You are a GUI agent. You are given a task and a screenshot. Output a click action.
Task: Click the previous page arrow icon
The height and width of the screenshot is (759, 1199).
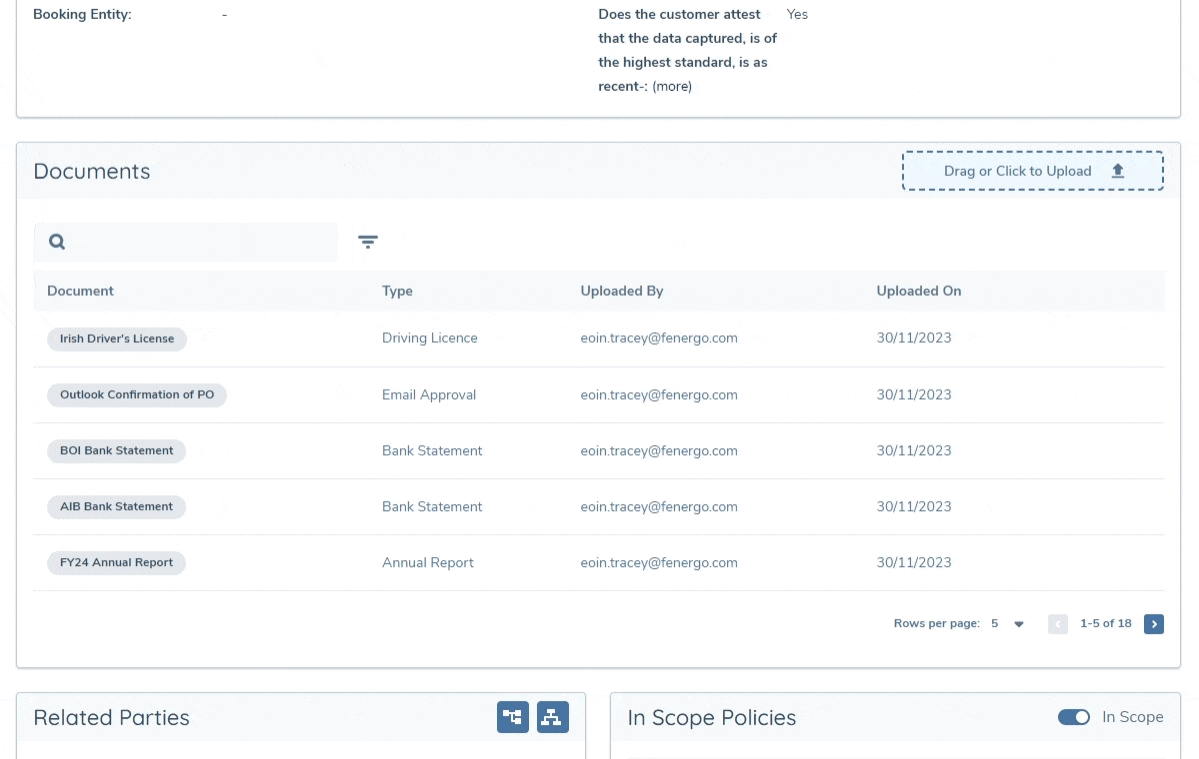[x=1058, y=623]
